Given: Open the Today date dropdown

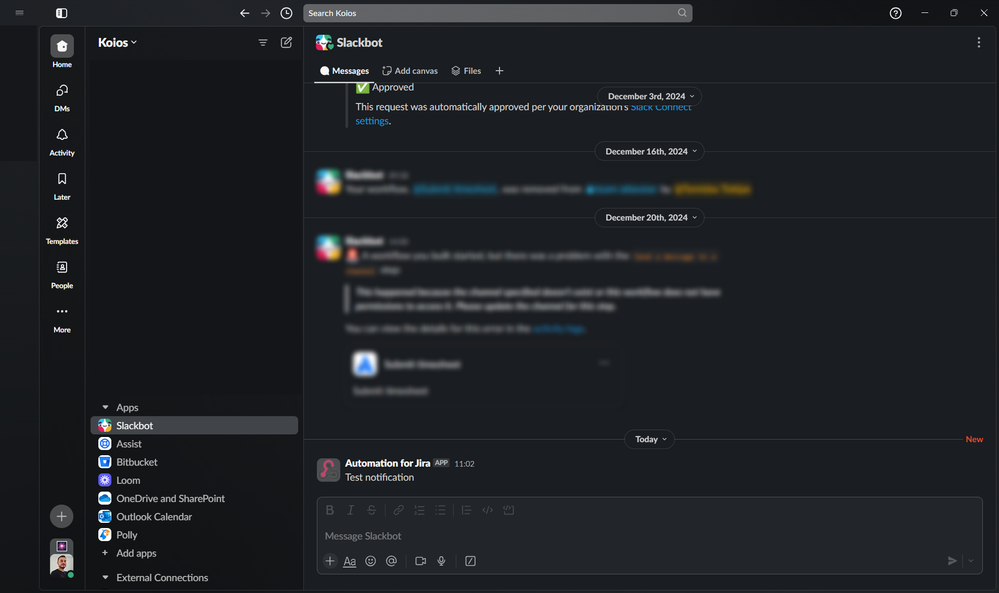Looking at the screenshot, I should coord(649,439).
